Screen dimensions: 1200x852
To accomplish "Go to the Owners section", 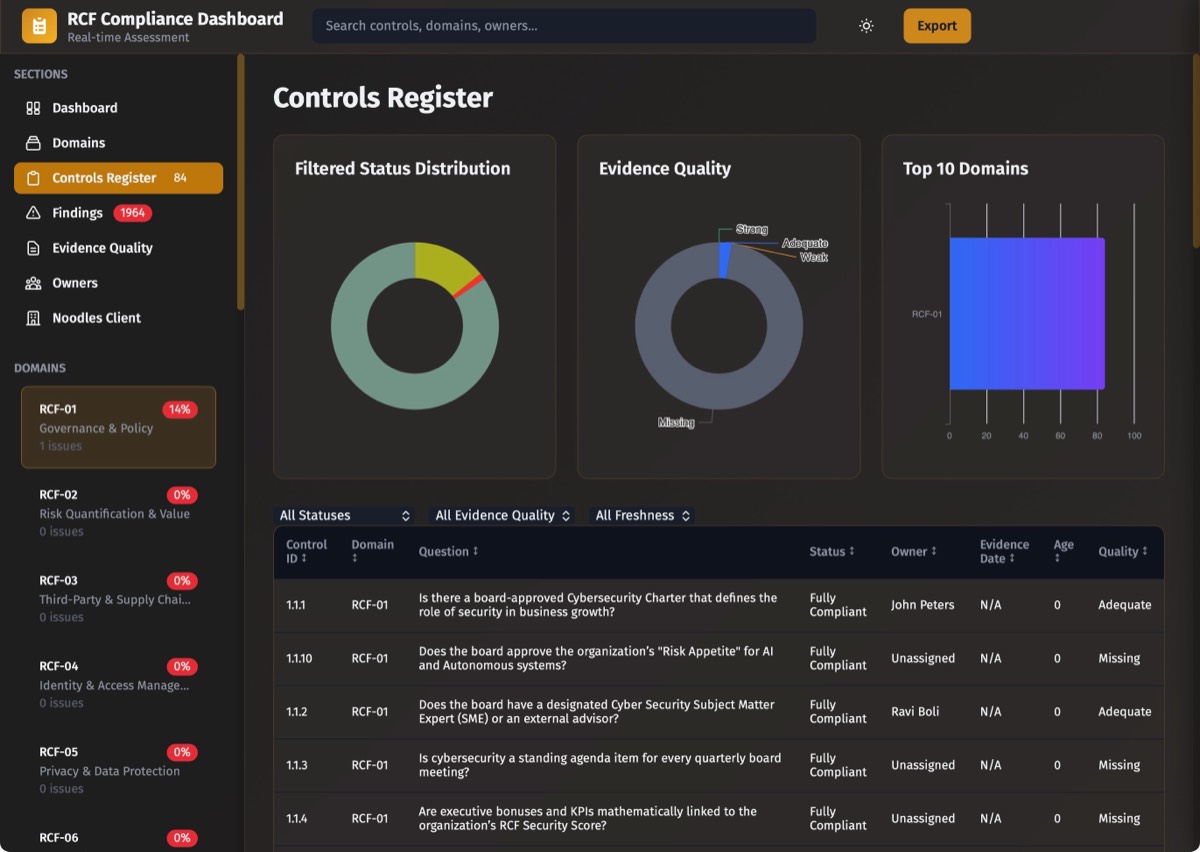I will point(75,283).
